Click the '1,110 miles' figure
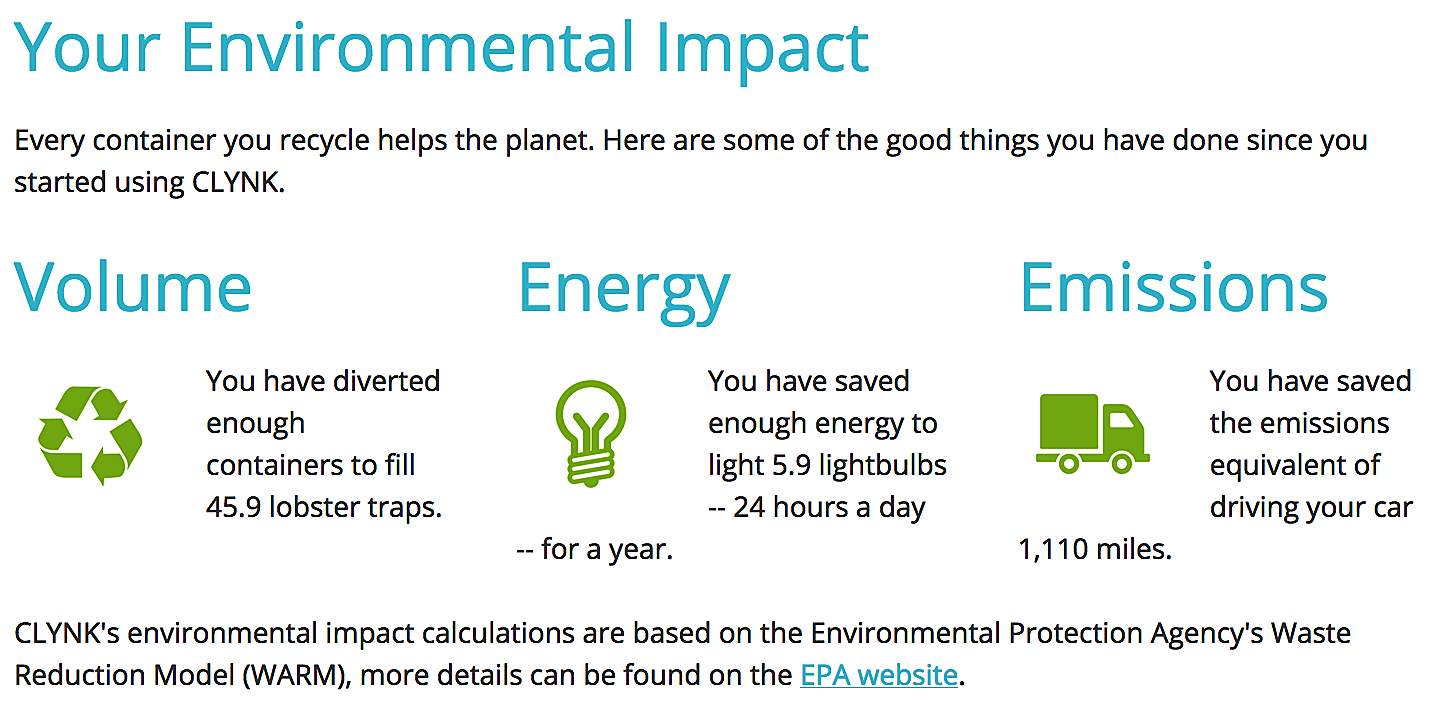Image resolution: width=1434 pixels, height=704 pixels. tap(1094, 549)
